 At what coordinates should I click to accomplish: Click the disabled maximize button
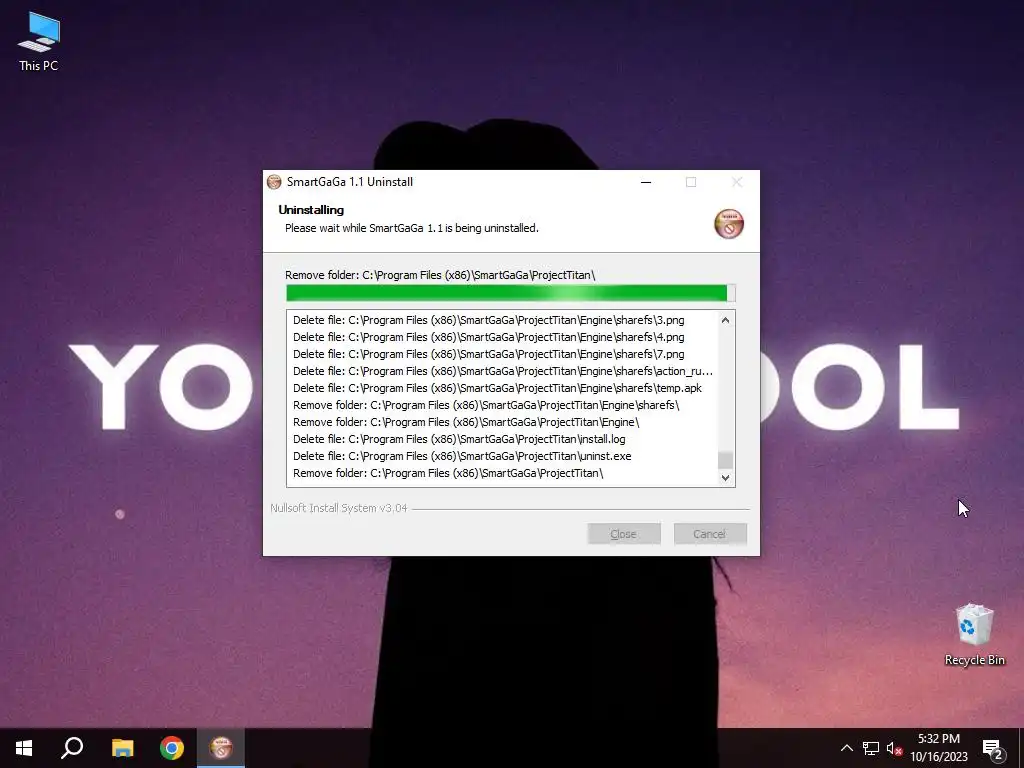691,182
